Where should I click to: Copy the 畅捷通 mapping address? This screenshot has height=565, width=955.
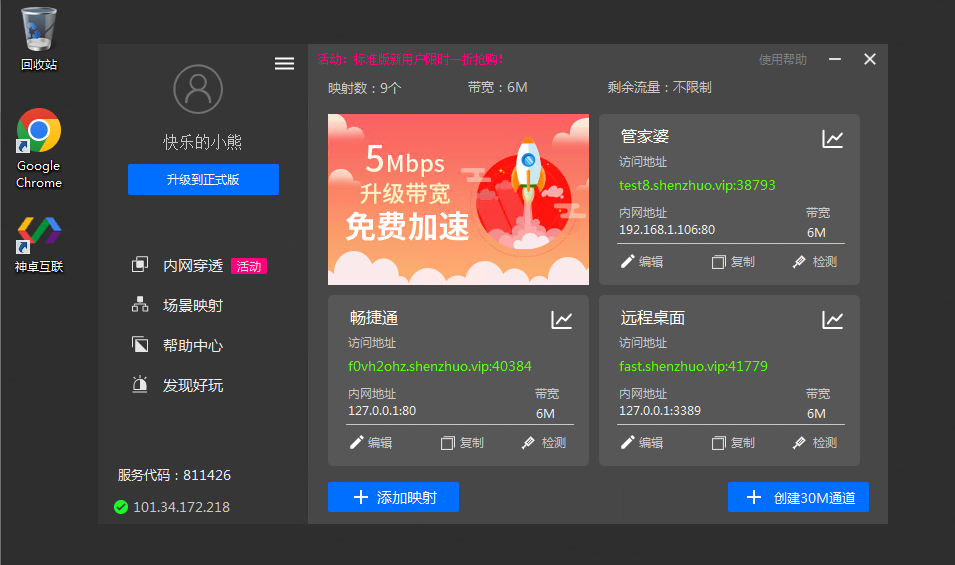pyautogui.click(x=462, y=443)
